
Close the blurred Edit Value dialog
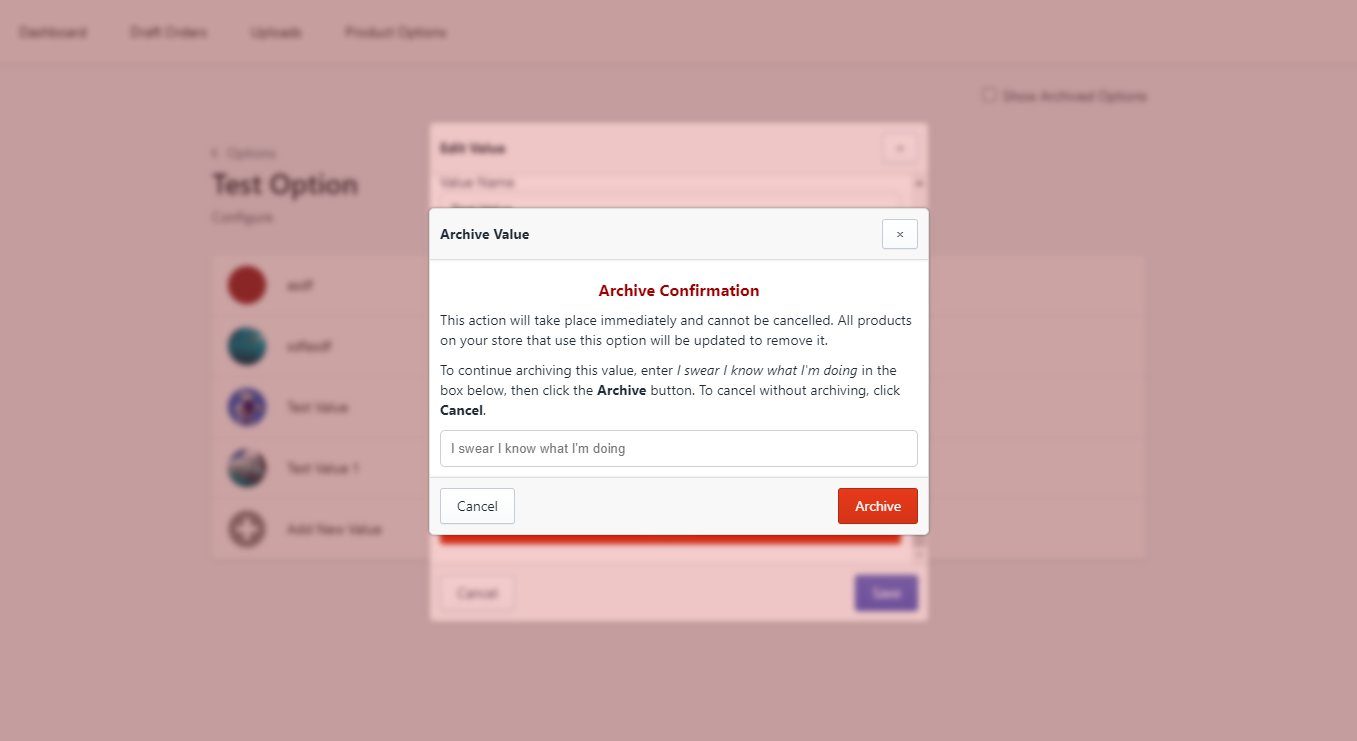(x=899, y=149)
